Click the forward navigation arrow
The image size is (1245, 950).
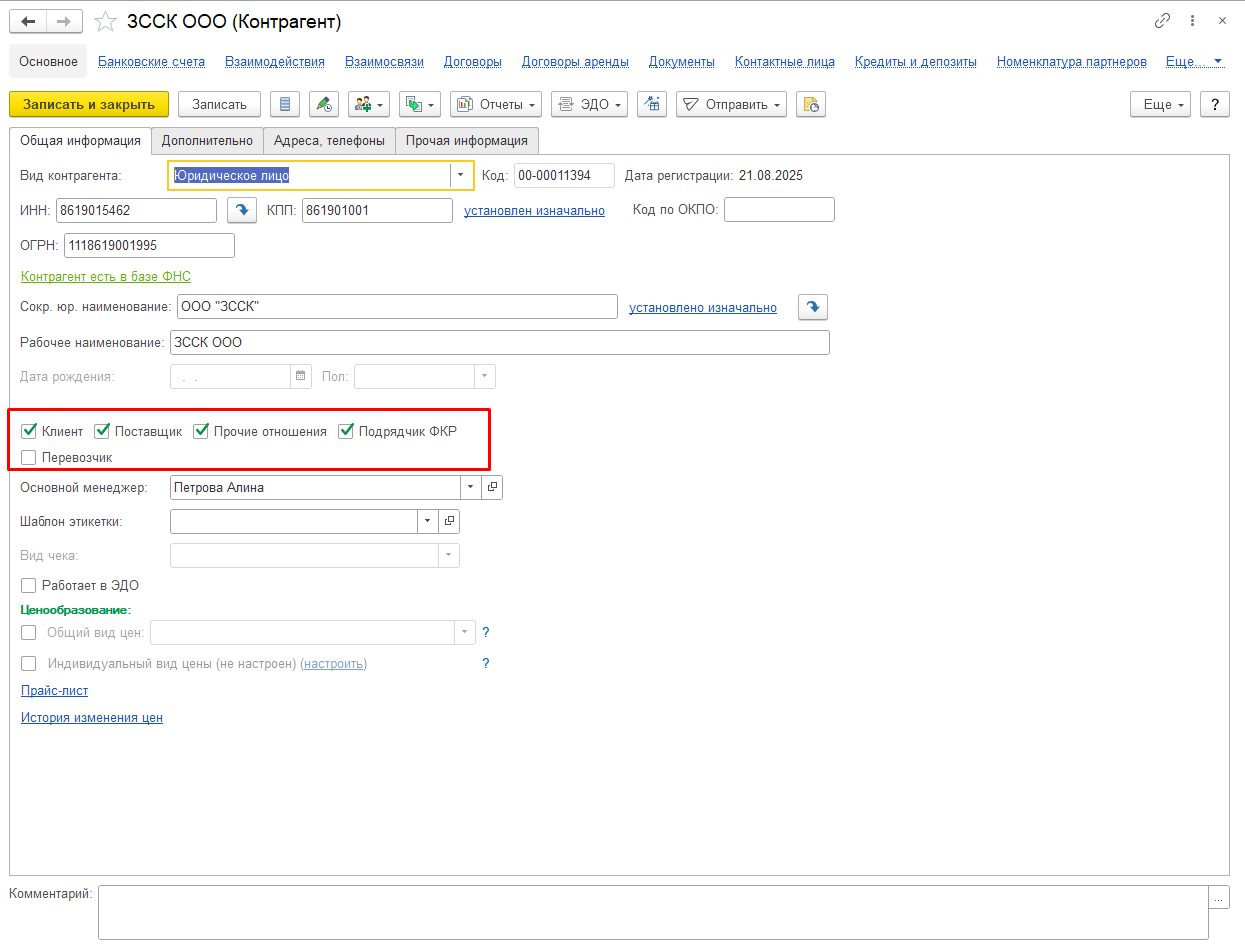click(x=64, y=21)
